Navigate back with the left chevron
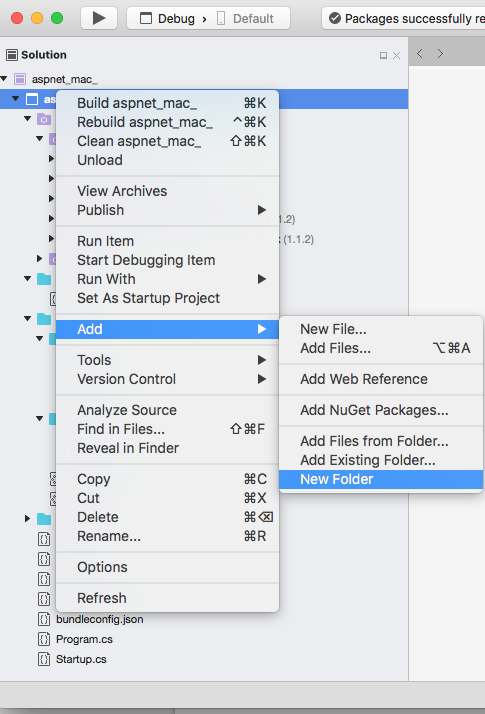The image size is (485, 714). coord(420,54)
